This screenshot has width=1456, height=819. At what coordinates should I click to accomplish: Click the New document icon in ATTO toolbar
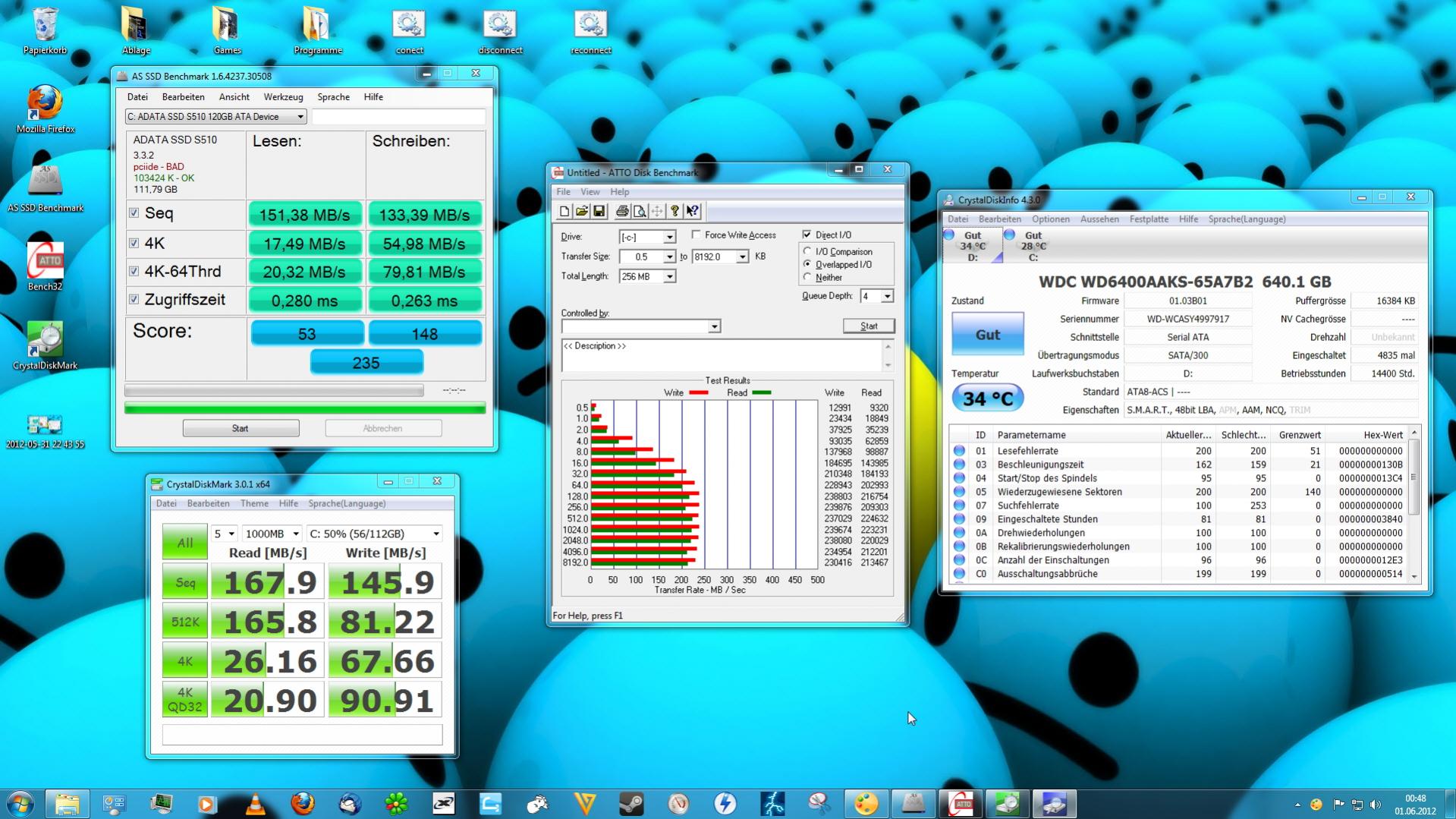(564, 211)
